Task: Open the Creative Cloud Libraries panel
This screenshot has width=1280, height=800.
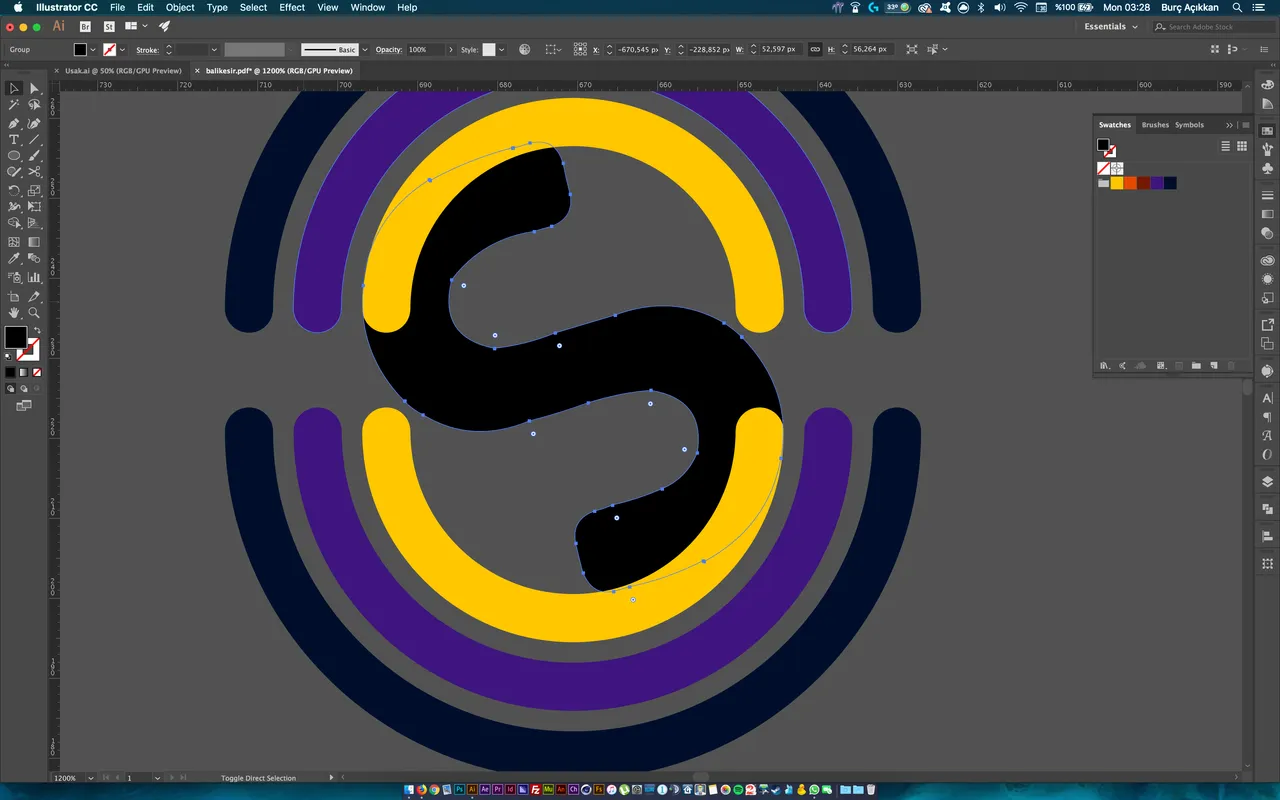Action: point(1267,261)
